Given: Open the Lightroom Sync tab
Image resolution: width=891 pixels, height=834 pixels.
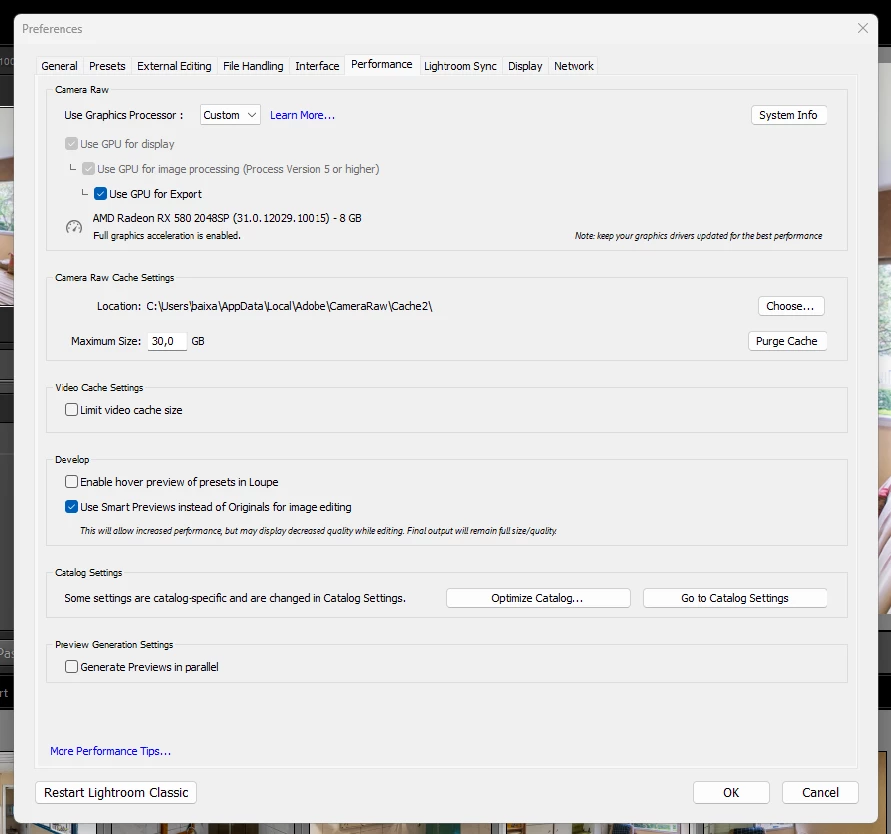Looking at the screenshot, I should 460,66.
